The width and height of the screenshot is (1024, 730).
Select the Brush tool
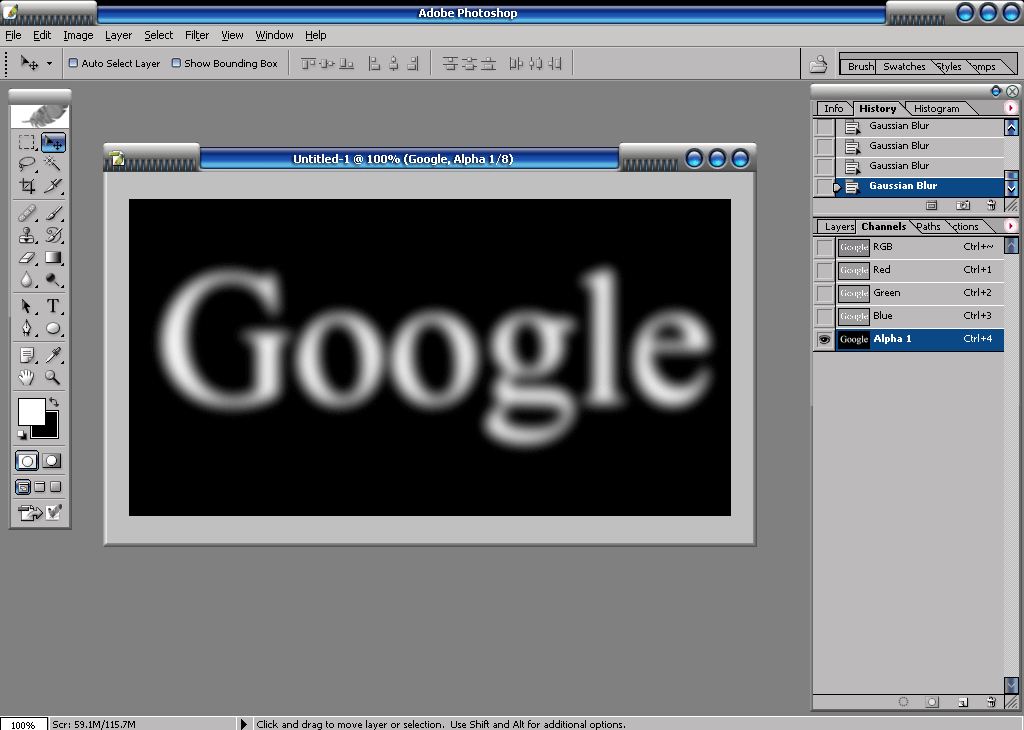53,213
